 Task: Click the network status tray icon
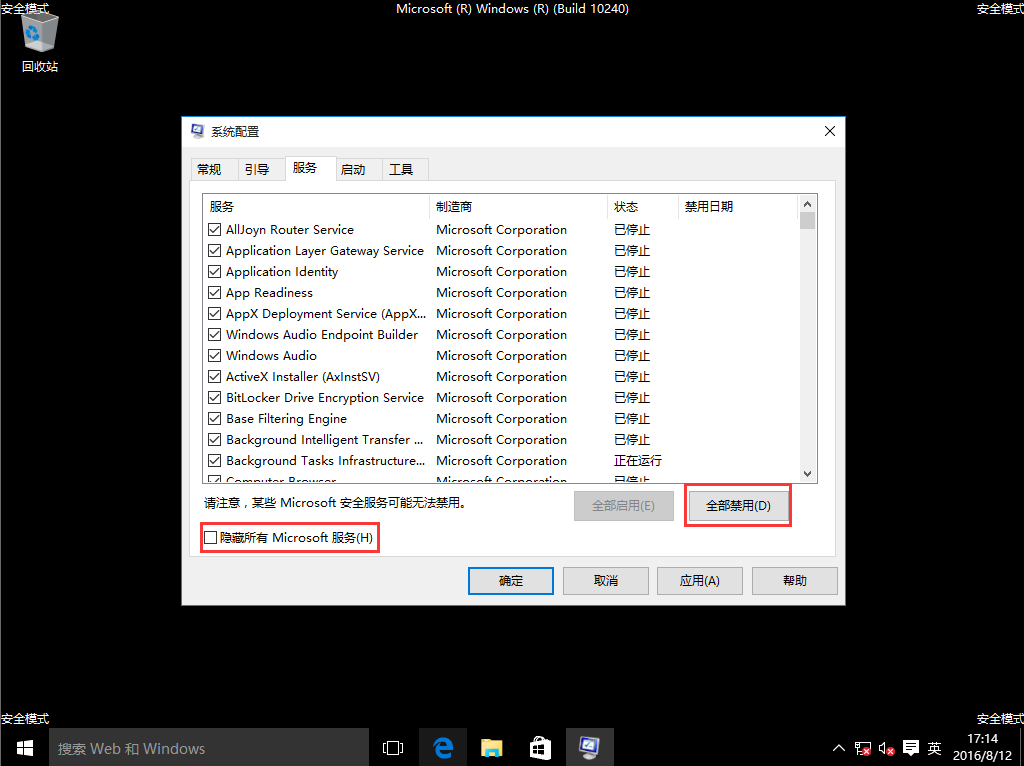tap(863, 748)
